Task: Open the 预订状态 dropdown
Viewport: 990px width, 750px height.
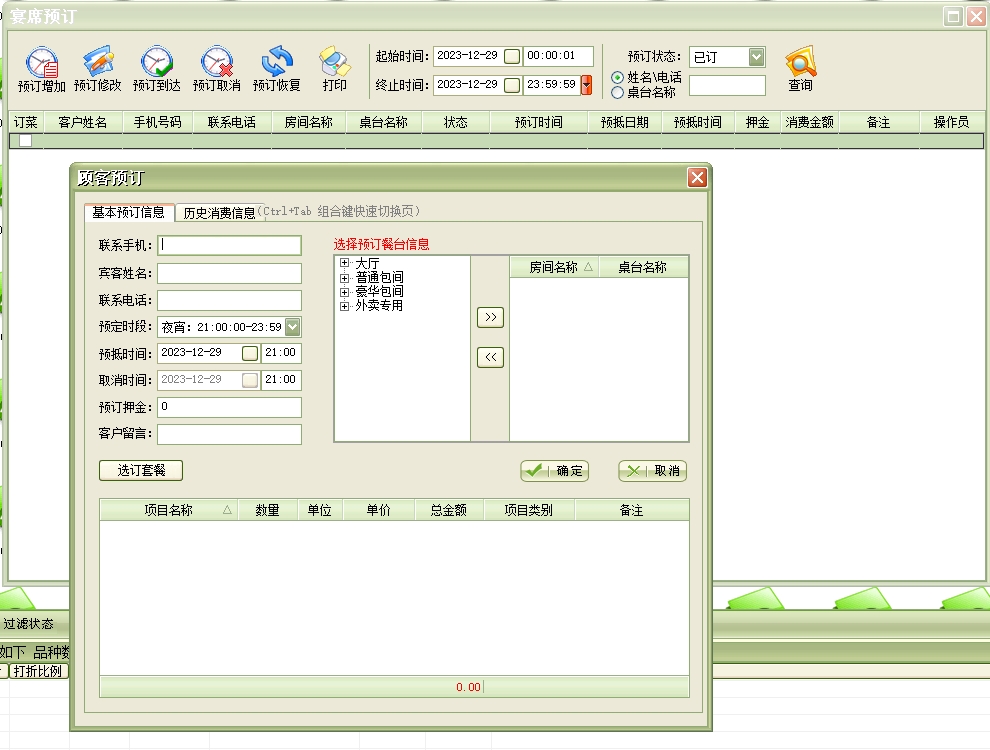Action: click(x=757, y=57)
